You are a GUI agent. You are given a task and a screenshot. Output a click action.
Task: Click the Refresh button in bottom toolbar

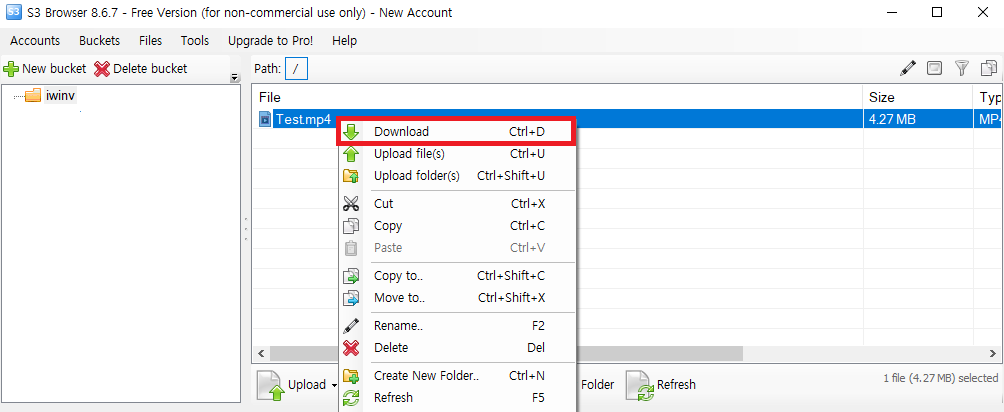click(661, 384)
